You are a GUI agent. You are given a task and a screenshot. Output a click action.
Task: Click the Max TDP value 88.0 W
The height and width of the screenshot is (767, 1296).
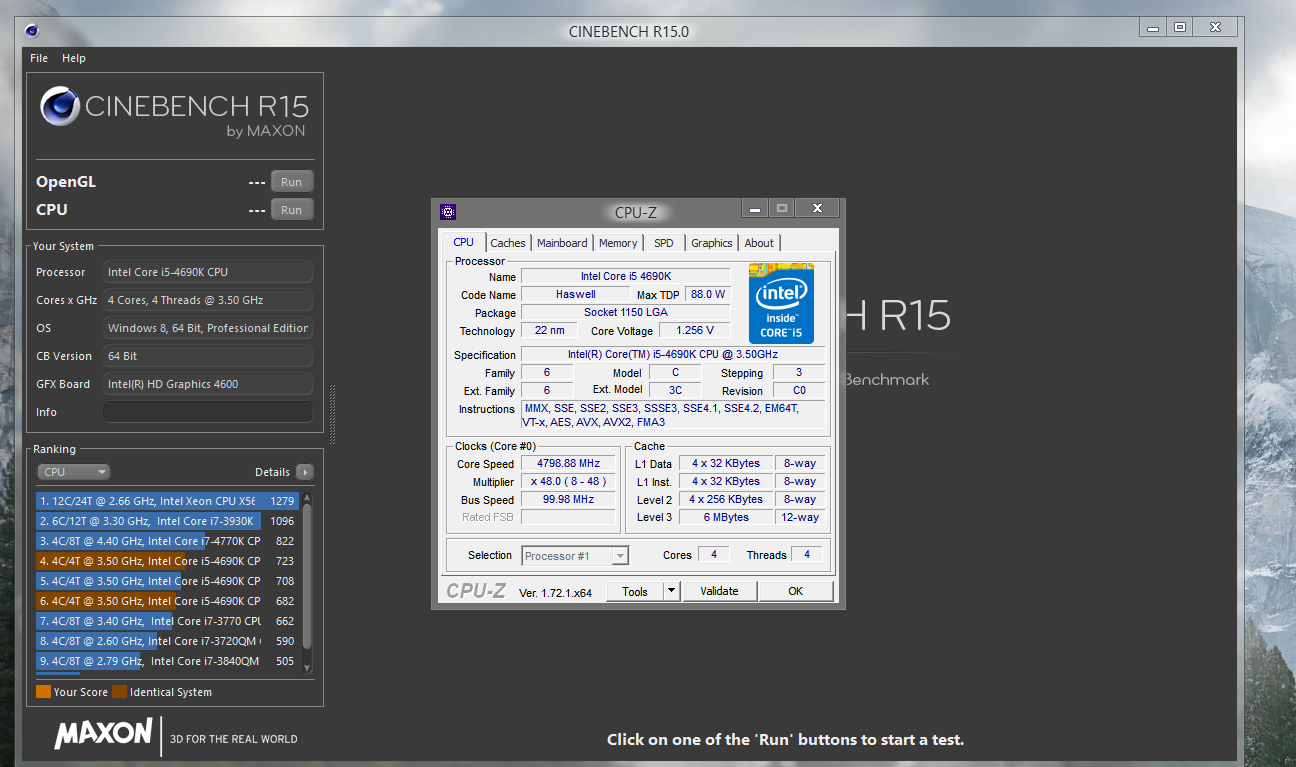click(x=707, y=295)
